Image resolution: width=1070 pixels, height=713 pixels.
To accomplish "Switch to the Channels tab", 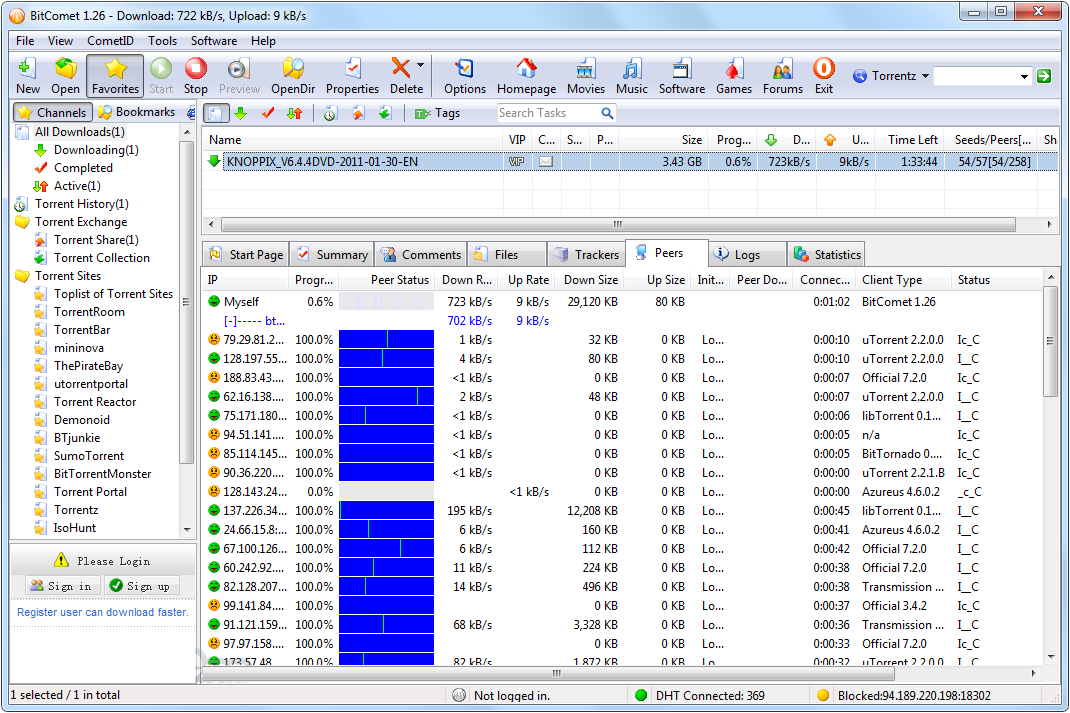I will (53, 112).
